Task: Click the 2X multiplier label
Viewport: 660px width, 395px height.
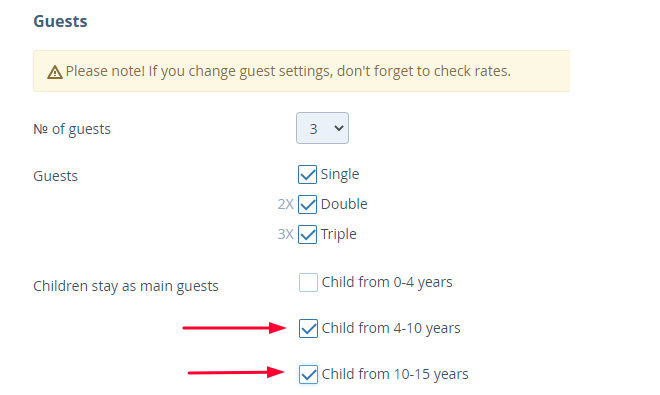Action: click(x=285, y=204)
